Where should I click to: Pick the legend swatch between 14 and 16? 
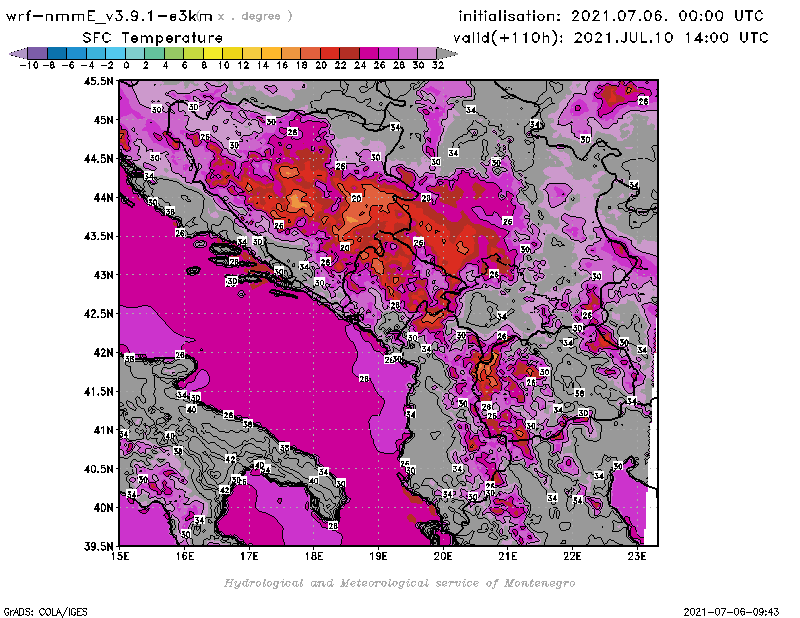coord(271,53)
